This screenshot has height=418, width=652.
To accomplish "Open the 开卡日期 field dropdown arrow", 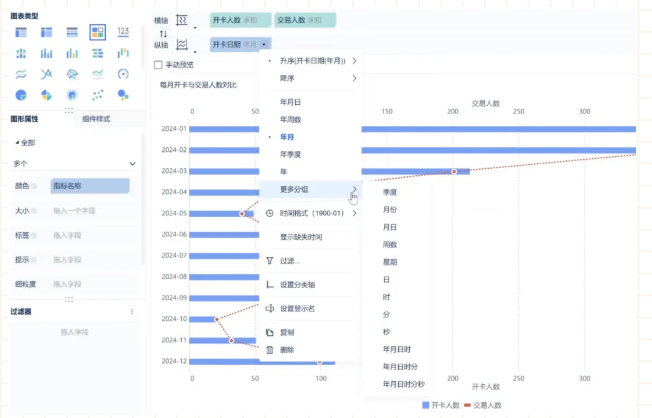I will (x=263, y=44).
